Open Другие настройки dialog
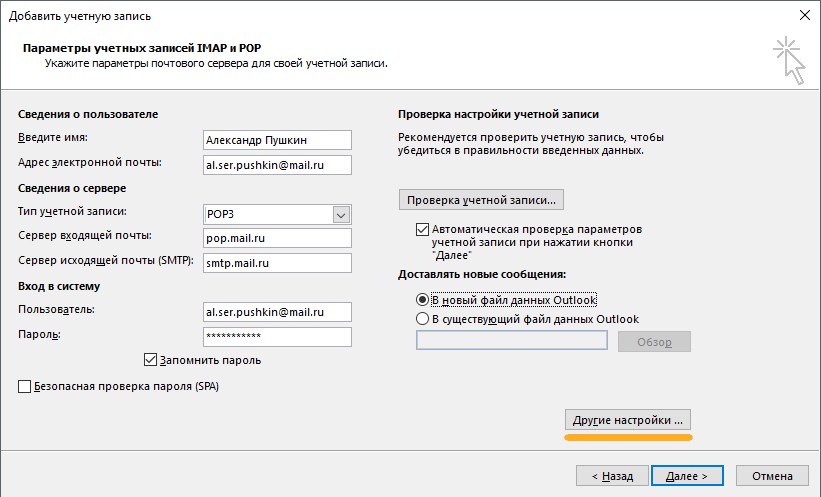The width and height of the screenshot is (821, 497). tap(628, 420)
